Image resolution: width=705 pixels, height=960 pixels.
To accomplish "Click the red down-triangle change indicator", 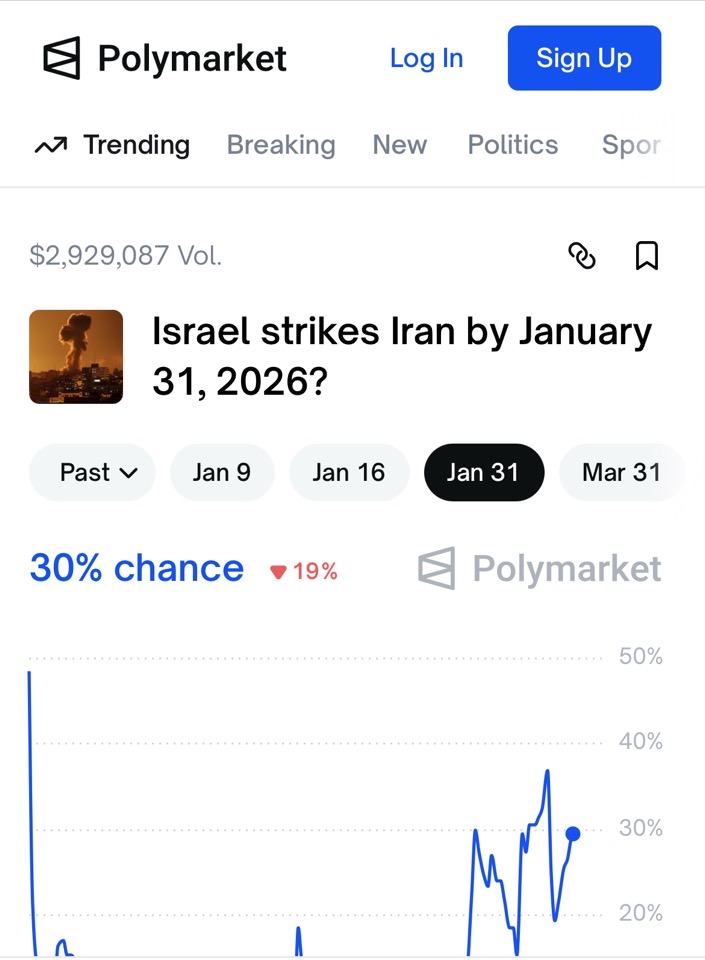I will [279, 572].
